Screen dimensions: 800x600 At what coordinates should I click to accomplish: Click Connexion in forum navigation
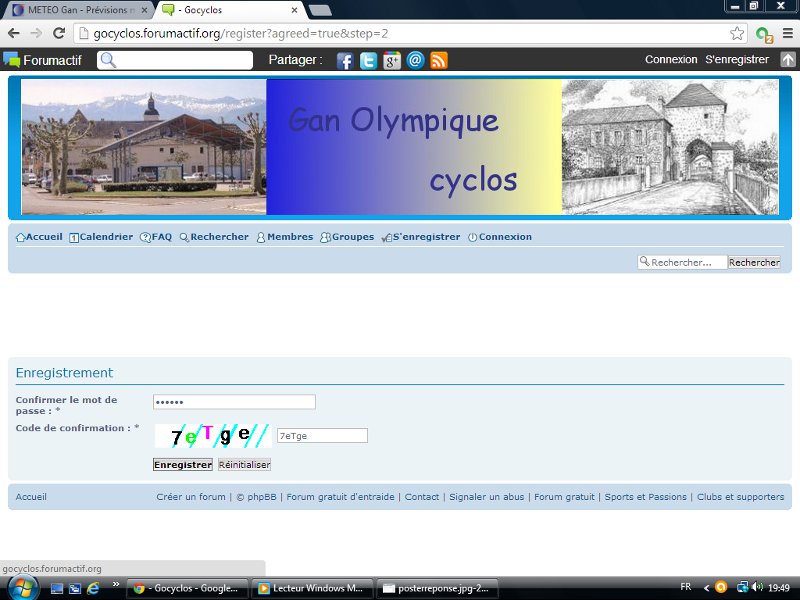[x=500, y=237]
